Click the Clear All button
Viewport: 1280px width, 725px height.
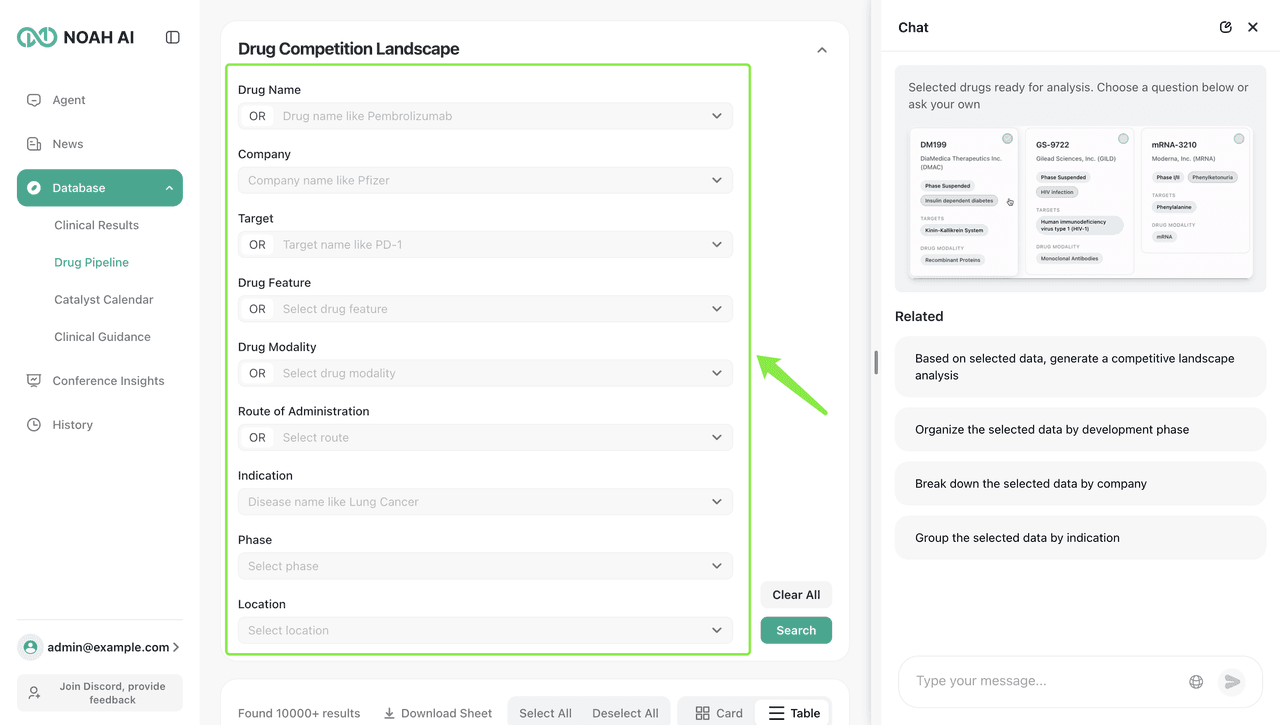796,595
